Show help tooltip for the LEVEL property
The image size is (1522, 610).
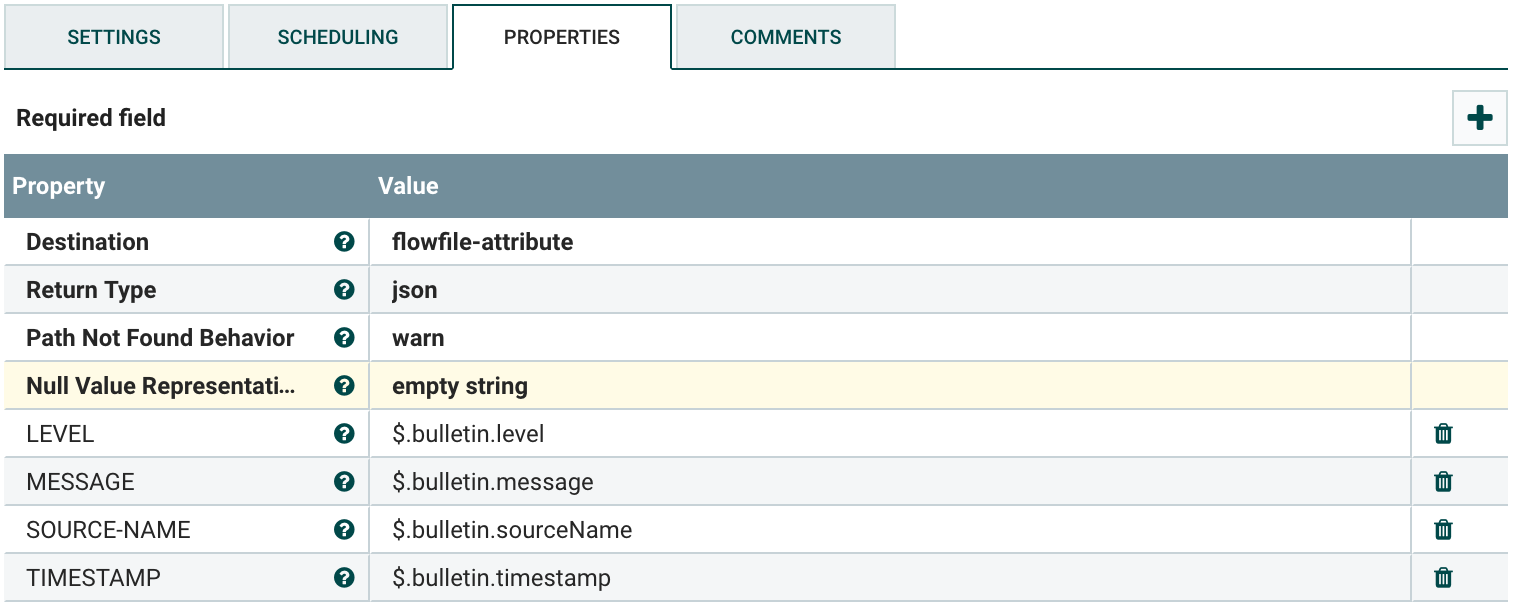[344, 433]
